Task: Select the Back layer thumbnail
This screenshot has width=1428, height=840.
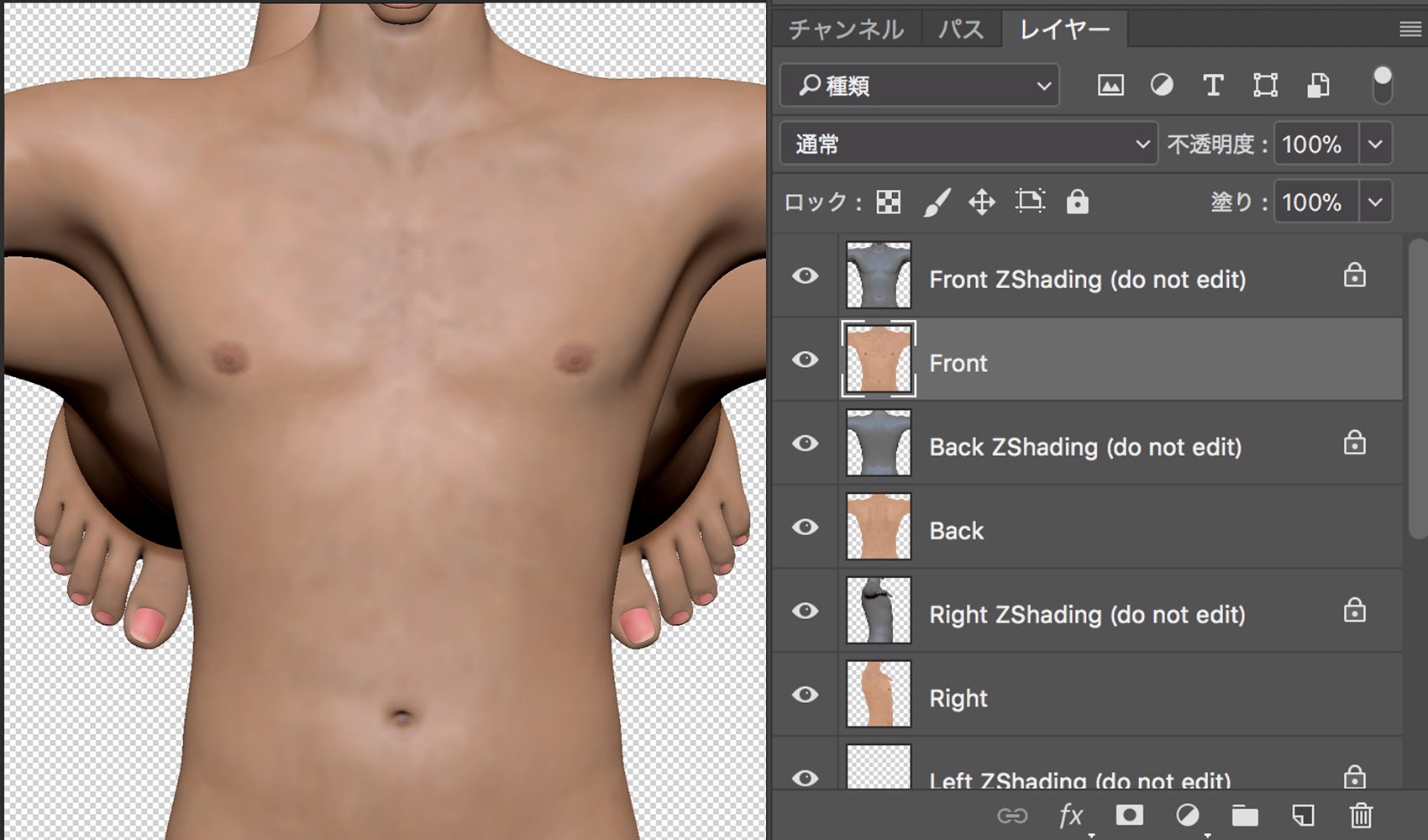Action: (x=878, y=527)
